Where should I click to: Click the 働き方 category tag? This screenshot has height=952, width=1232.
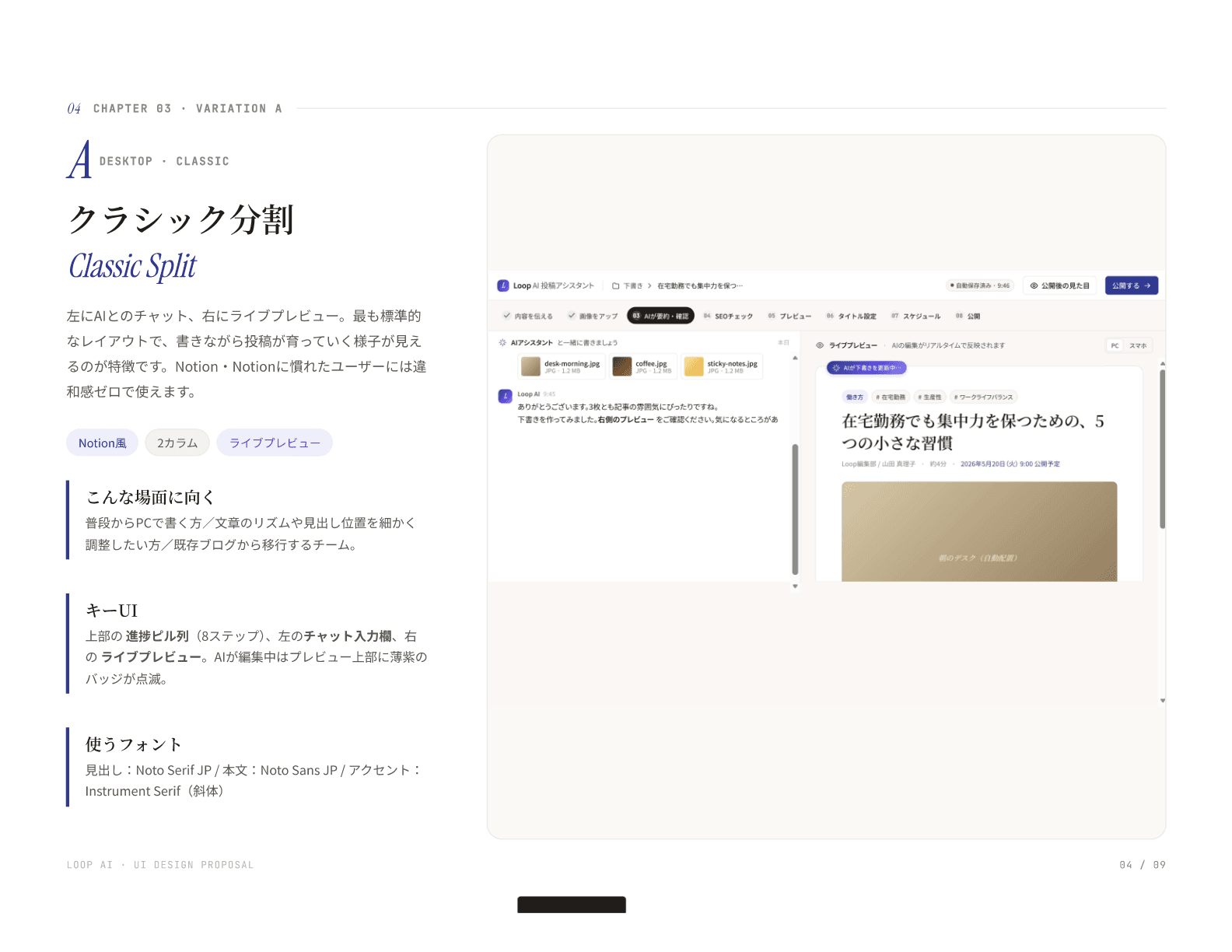pos(854,397)
